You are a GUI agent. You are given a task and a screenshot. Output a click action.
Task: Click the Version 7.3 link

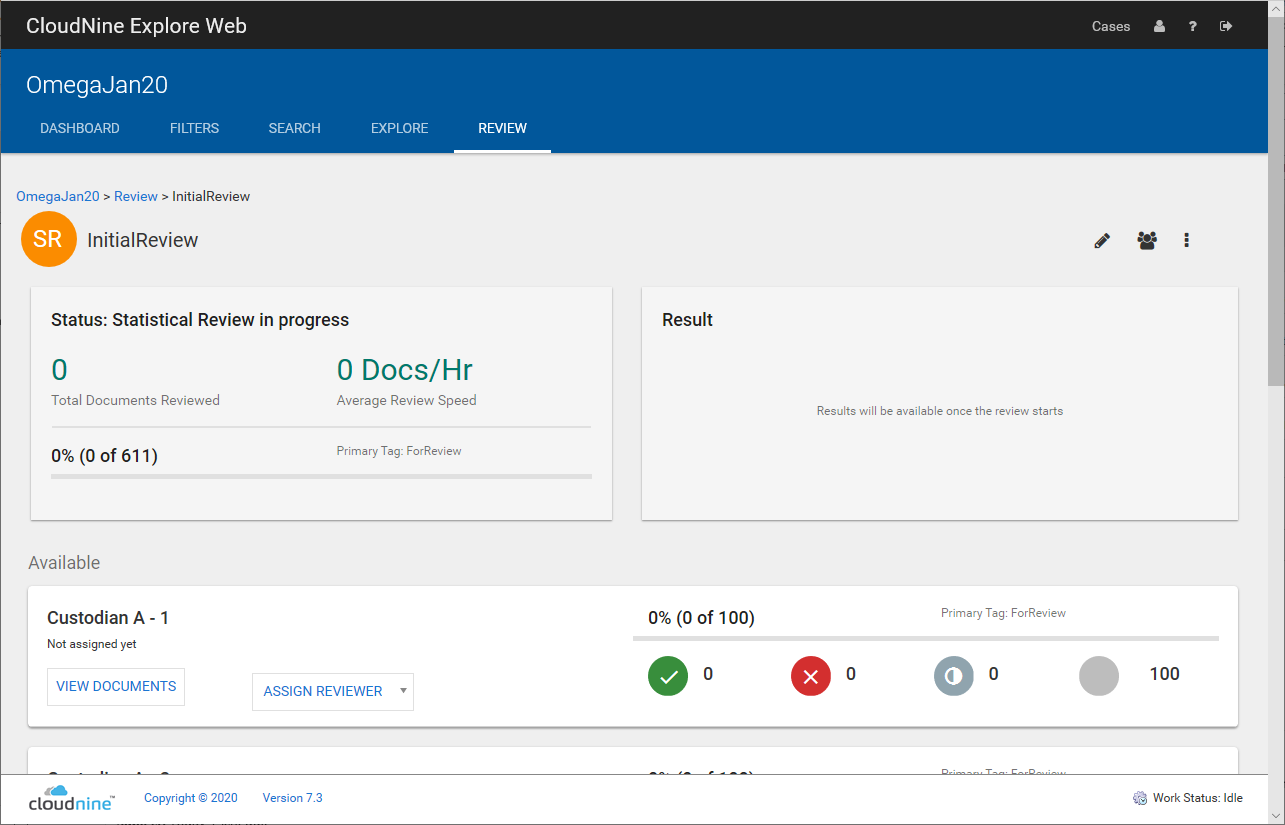292,798
